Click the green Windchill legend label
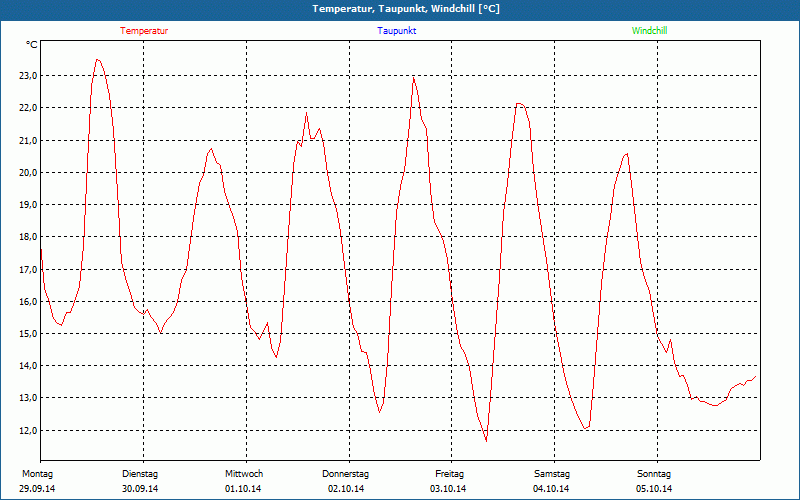 tap(649, 31)
